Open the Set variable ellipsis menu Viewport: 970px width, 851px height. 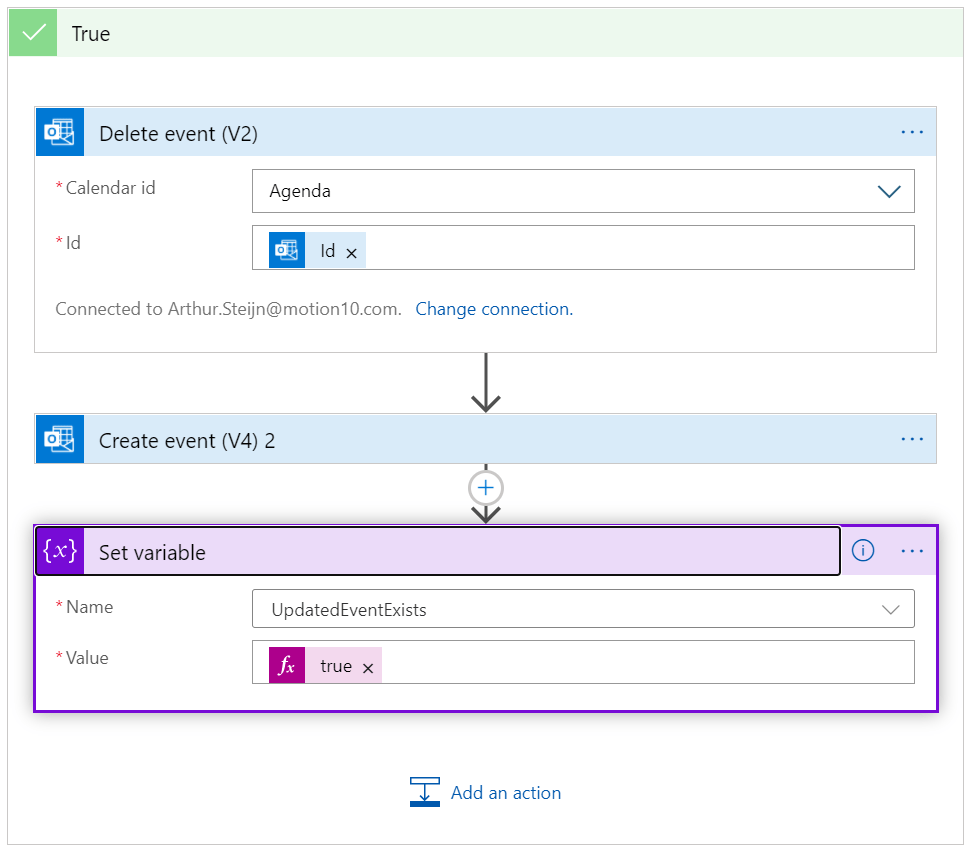[911, 551]
